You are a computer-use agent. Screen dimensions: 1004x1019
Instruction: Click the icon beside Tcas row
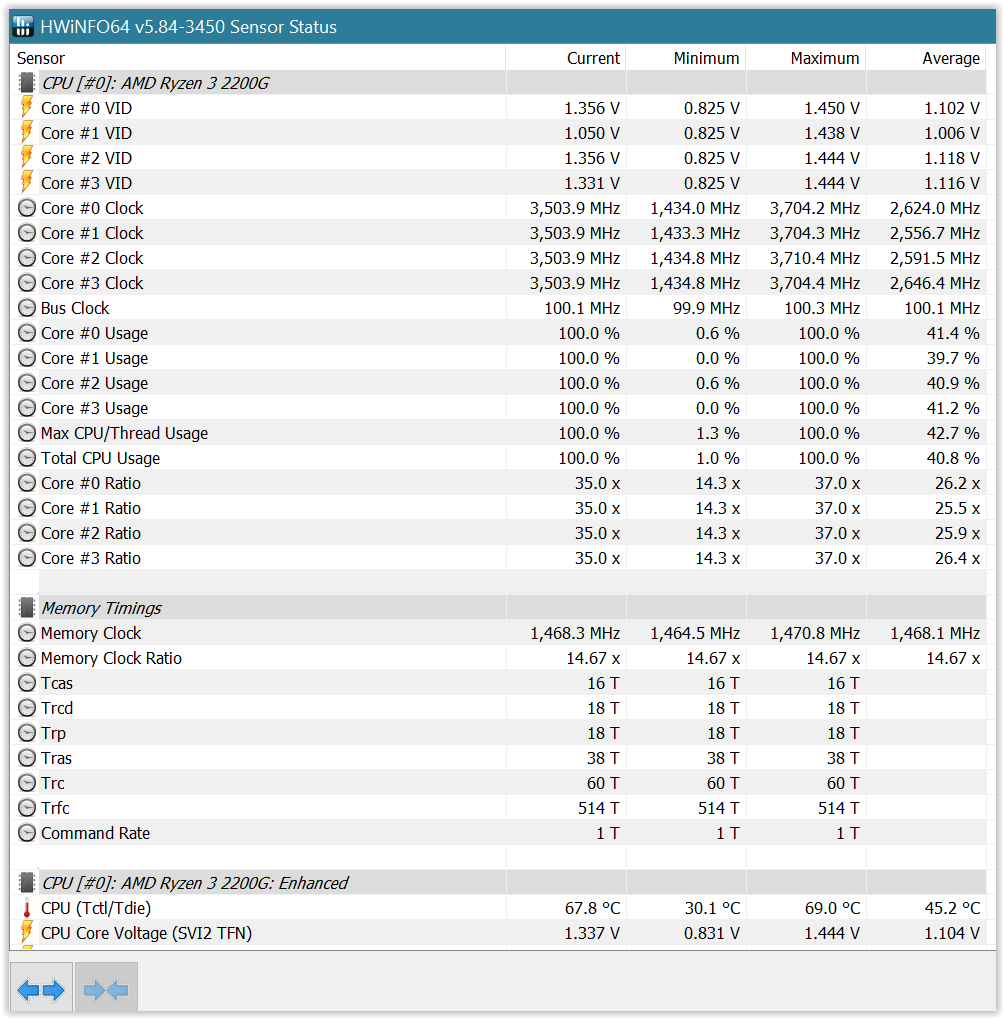(27, 683)
